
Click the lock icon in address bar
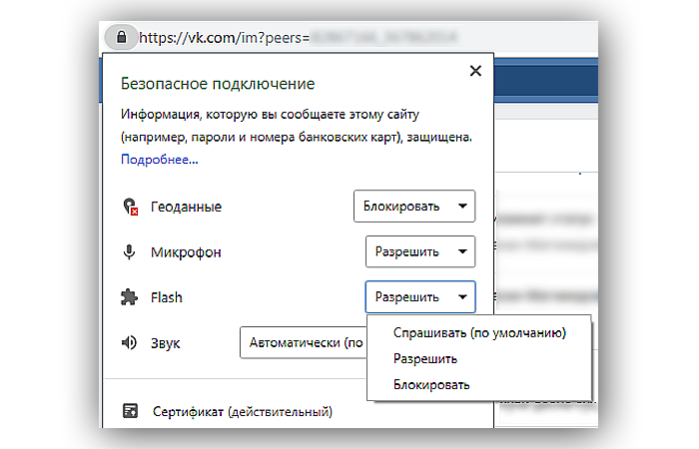(x=121, y=37)
